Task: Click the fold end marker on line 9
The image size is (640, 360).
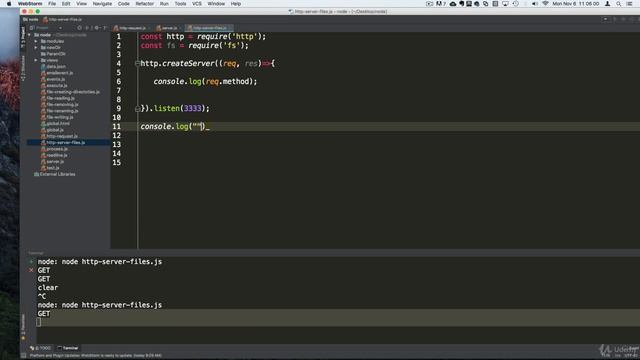Action: pyautogui.click(x=137, y=109)
